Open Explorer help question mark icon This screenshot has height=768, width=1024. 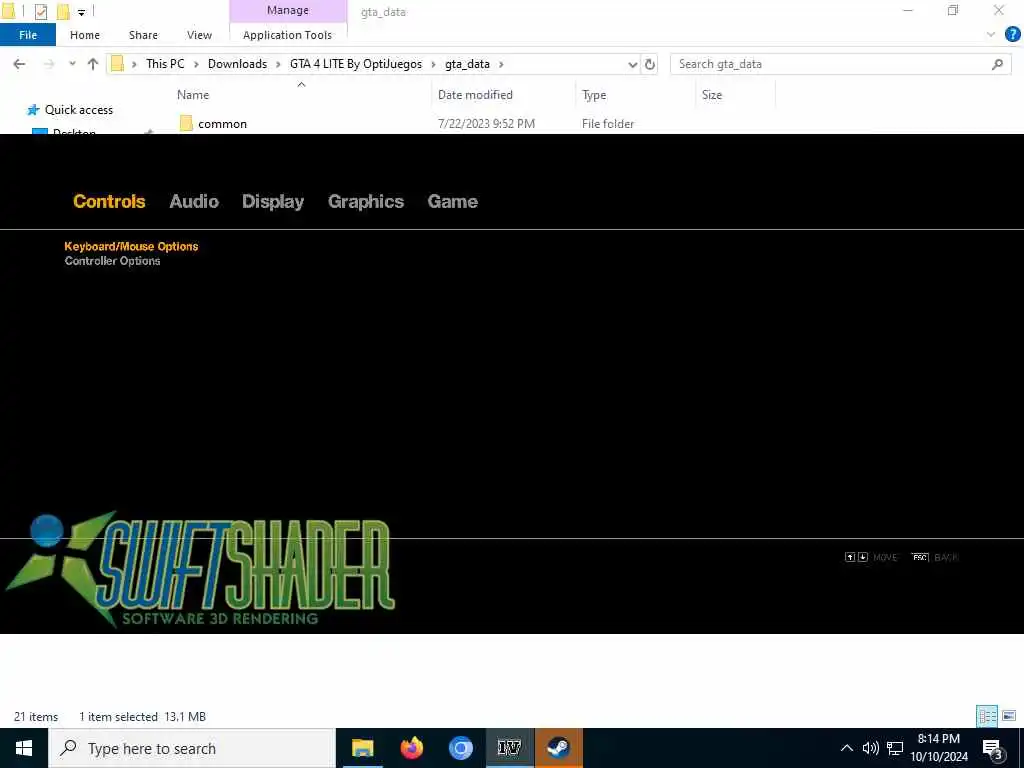click(x=1012, y=35)
